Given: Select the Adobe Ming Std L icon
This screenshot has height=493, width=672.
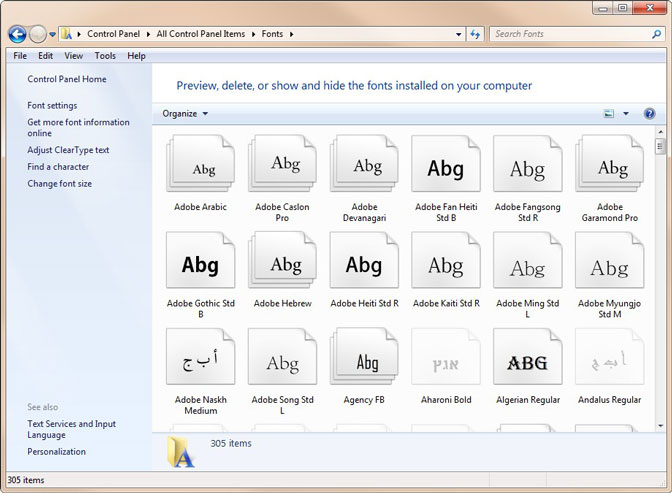Looking at the screenshot, I should 528,260.
